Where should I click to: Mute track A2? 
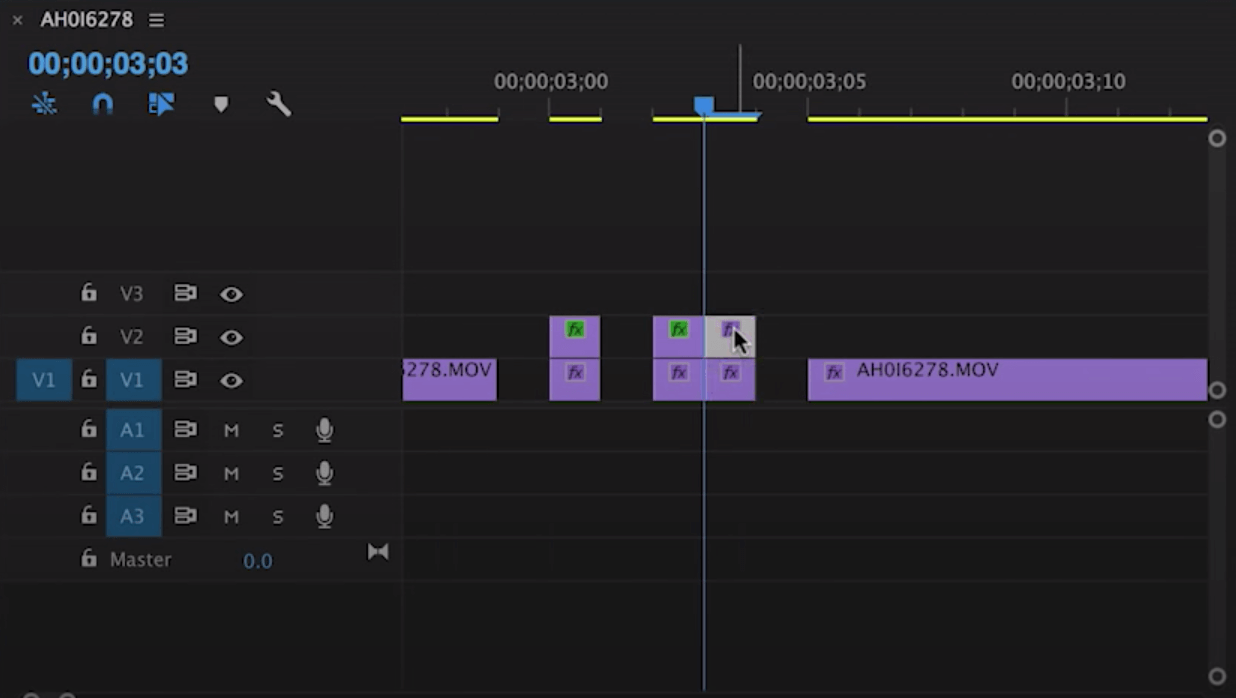coord(231,474)
